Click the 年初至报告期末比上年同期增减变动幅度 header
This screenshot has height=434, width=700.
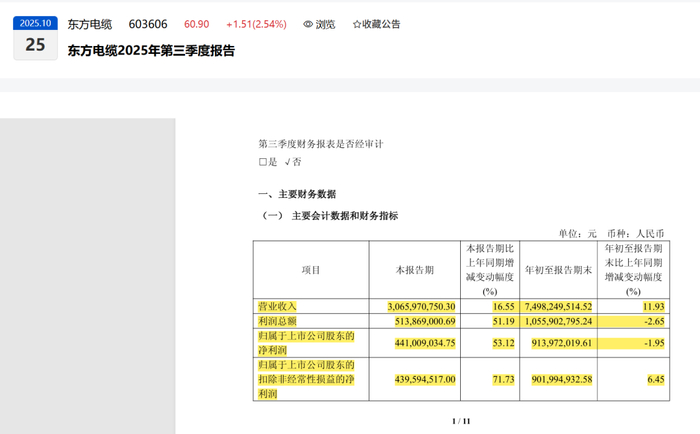(x=633, y=270)
